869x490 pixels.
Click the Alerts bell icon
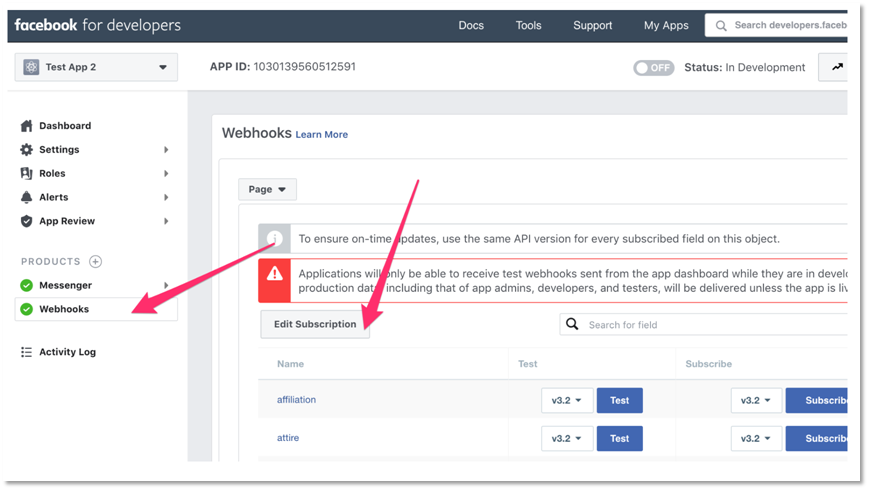(x=26, y=197)
